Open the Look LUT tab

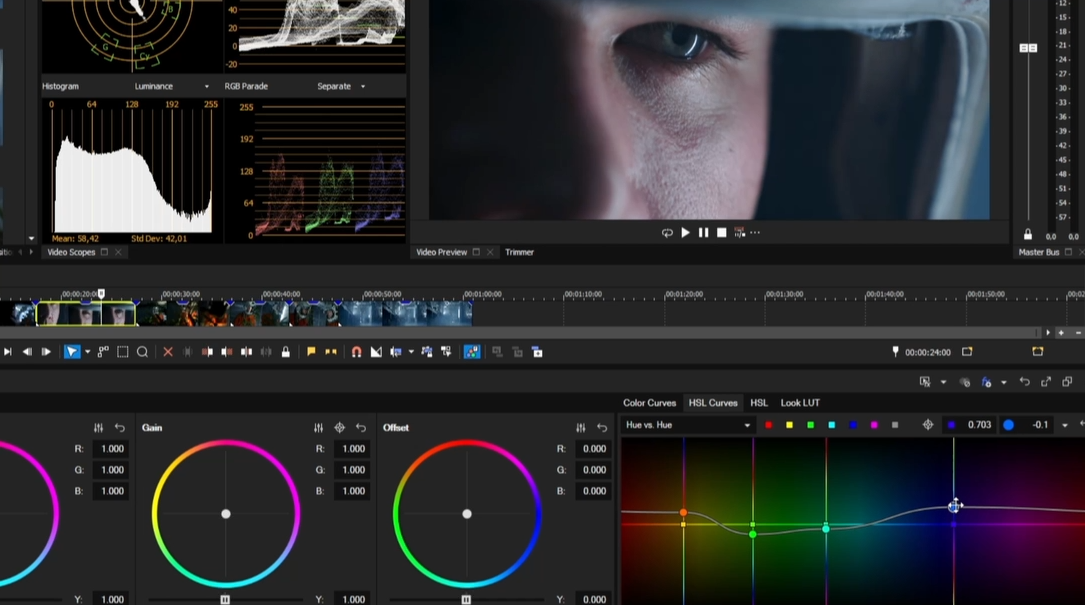800,403
